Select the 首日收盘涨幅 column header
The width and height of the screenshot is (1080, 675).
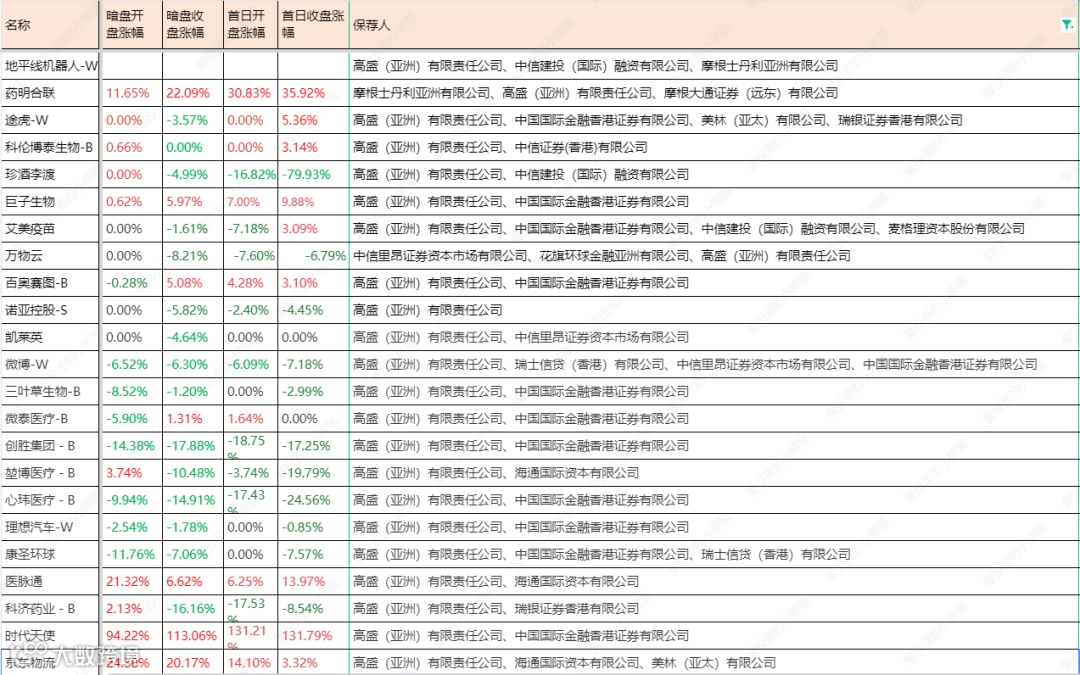tap(313, 25)
